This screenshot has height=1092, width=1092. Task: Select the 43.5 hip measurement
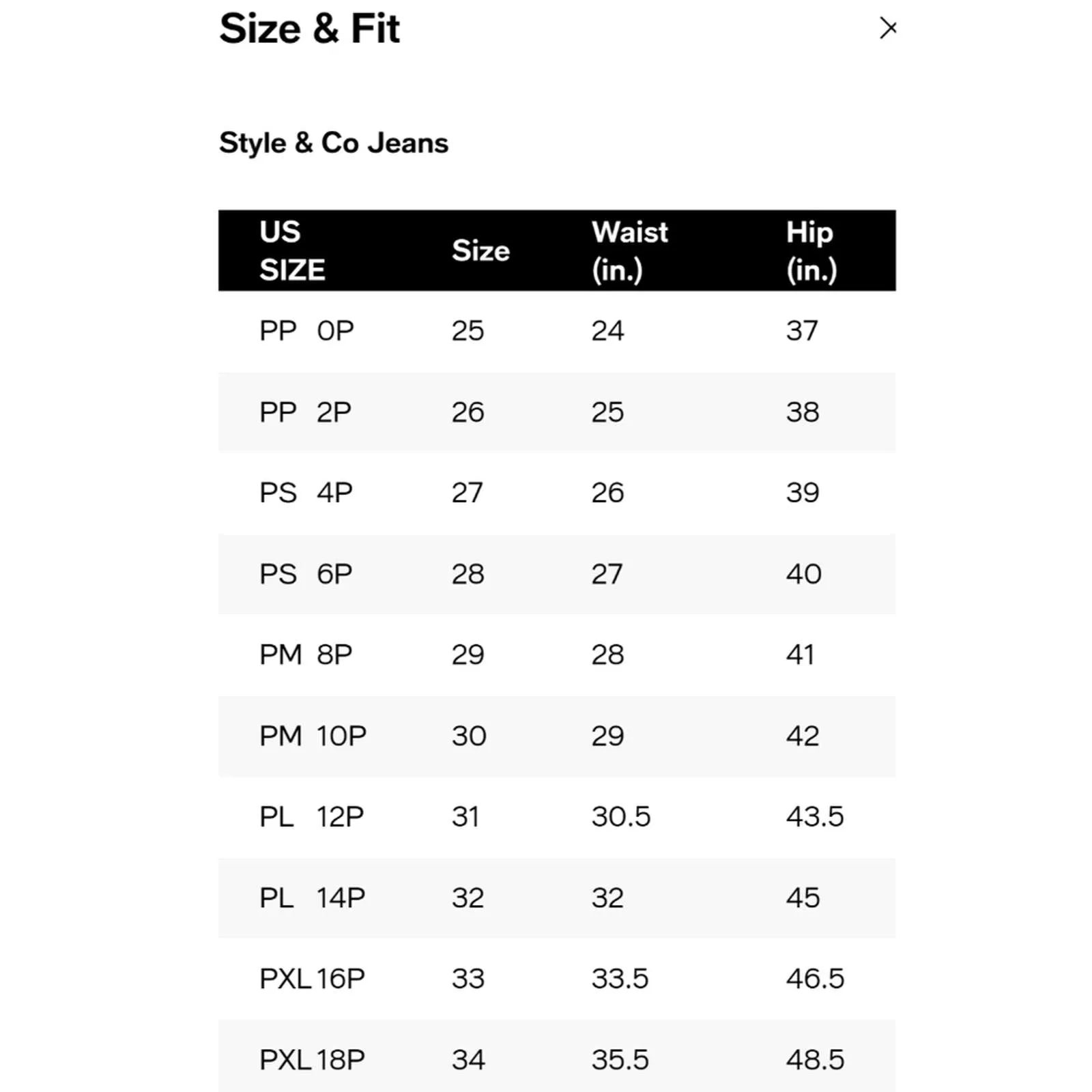pos(815,816)
